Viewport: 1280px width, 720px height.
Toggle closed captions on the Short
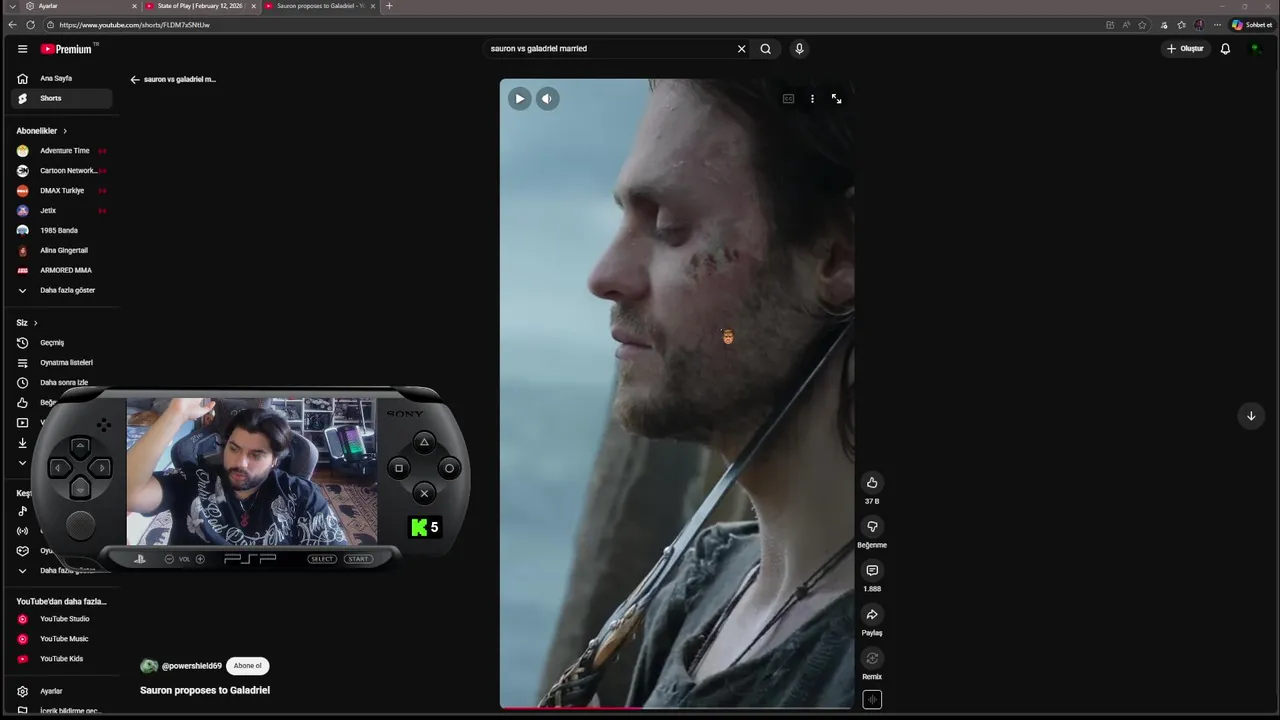click(x=788, y=99)
